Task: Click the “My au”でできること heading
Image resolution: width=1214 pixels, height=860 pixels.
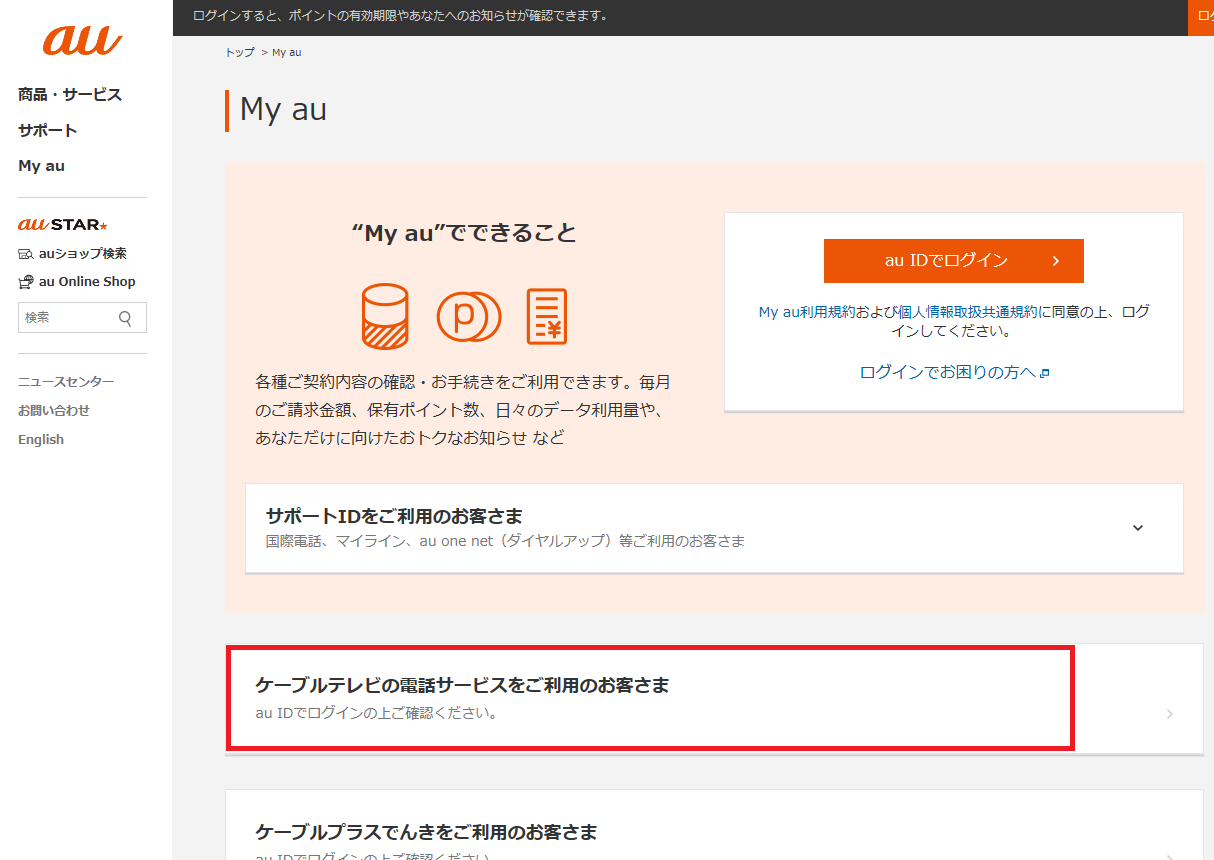Action: pos(464,233)
